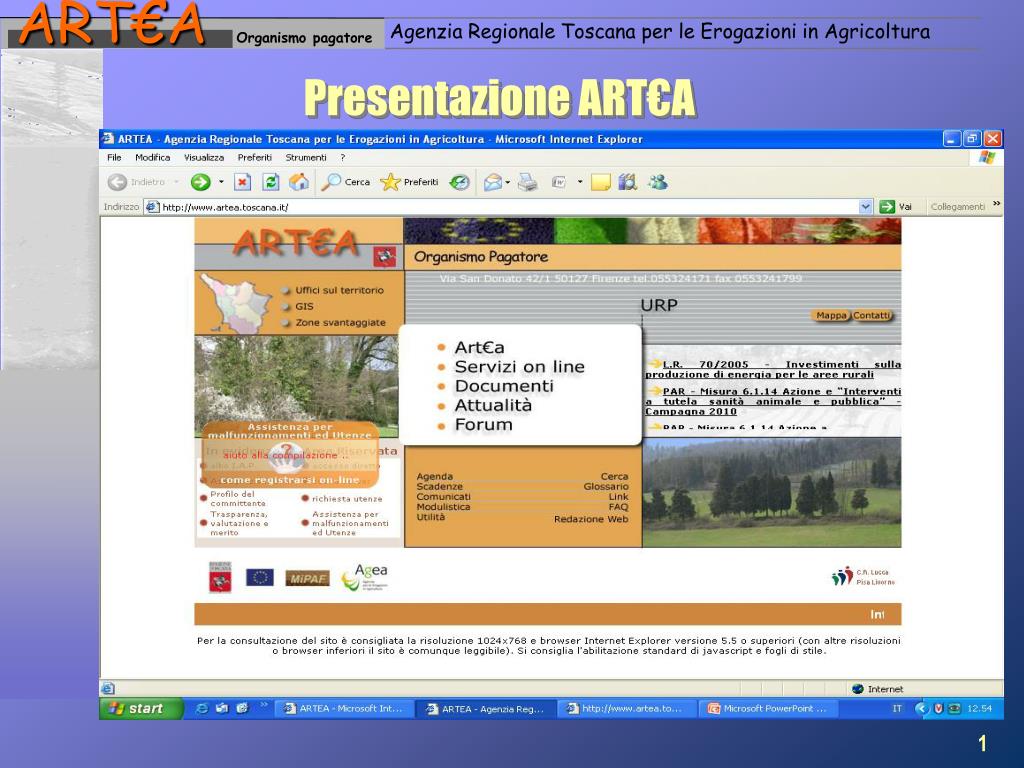Click the IT language indicator in tray
This screenshot has width=1024, height=768.
coord(897,709)
